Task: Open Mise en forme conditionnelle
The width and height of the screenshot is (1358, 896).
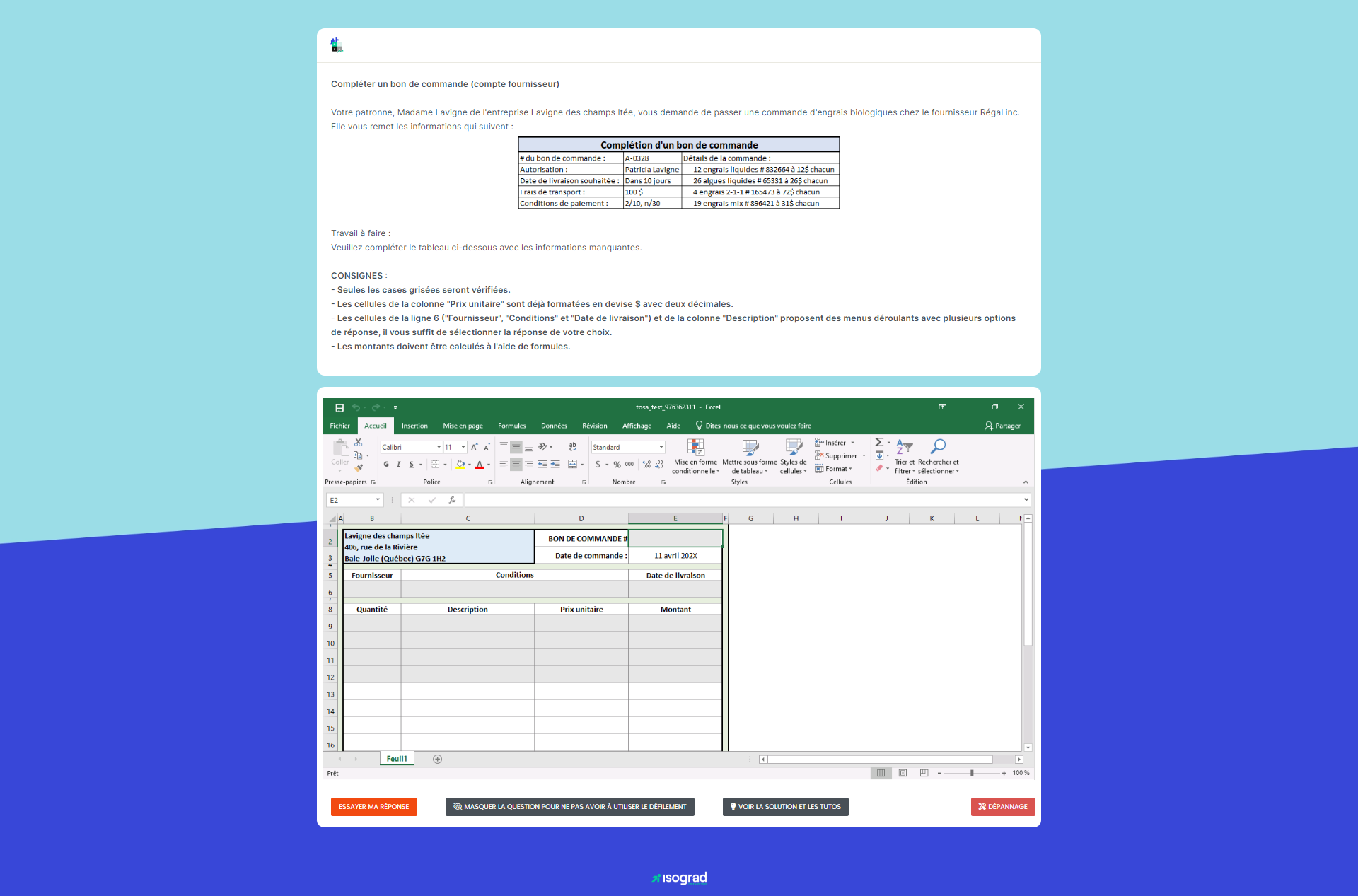Action: click(696, 456)
